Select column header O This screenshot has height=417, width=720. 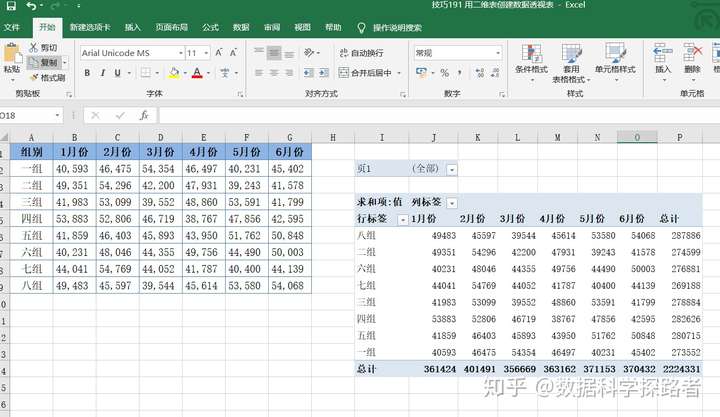637,137
